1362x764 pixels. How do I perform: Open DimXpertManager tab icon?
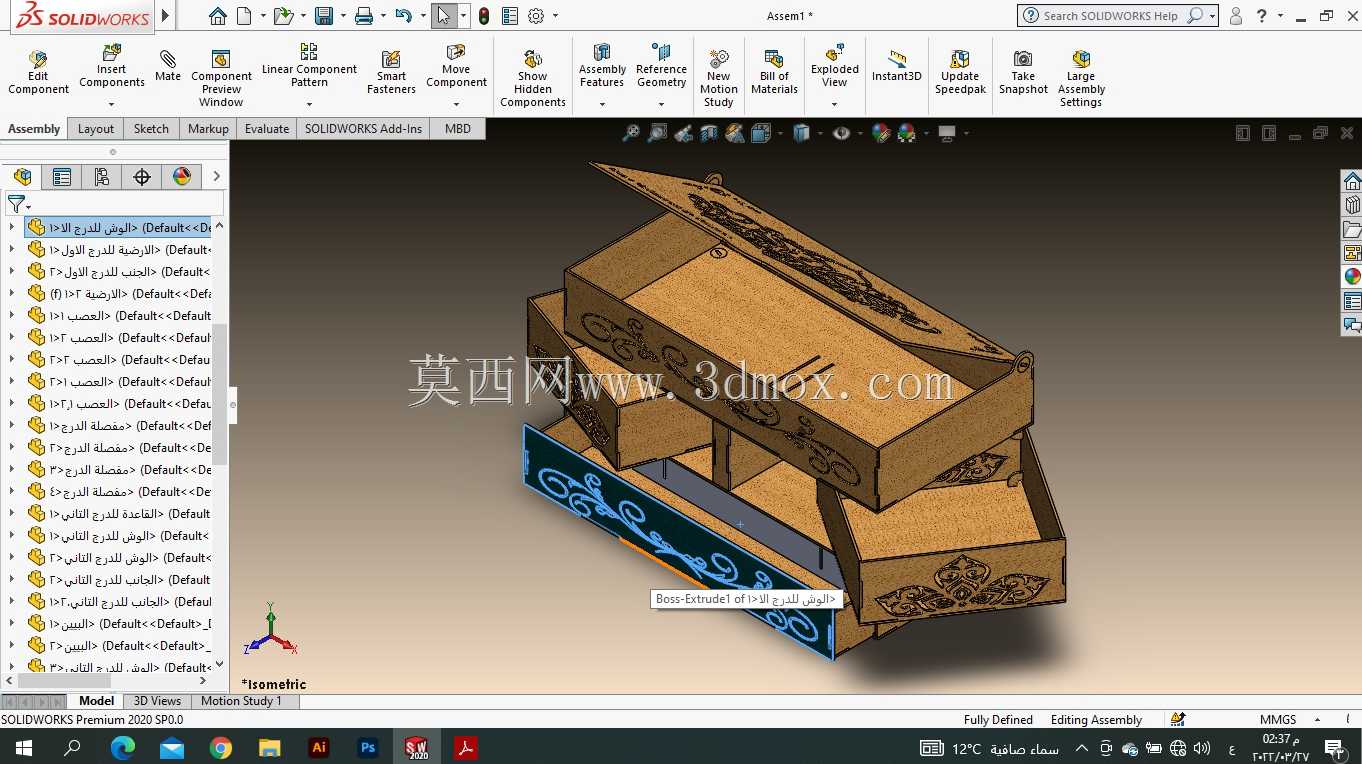tap(142, 177)
